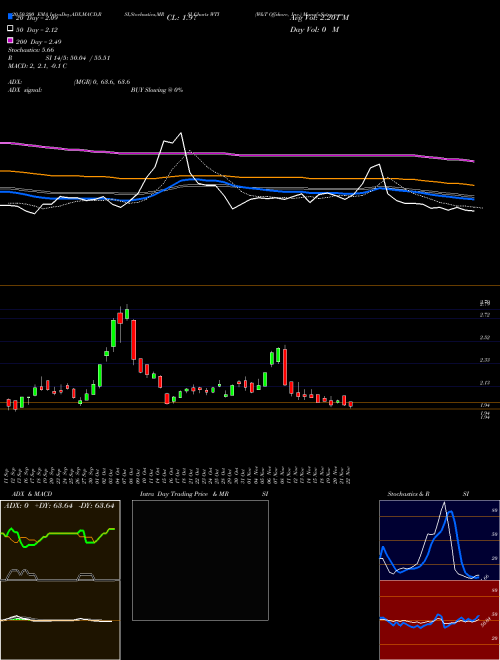Click the 'Stochastics & R' panel title

click(x=409, y=494)
